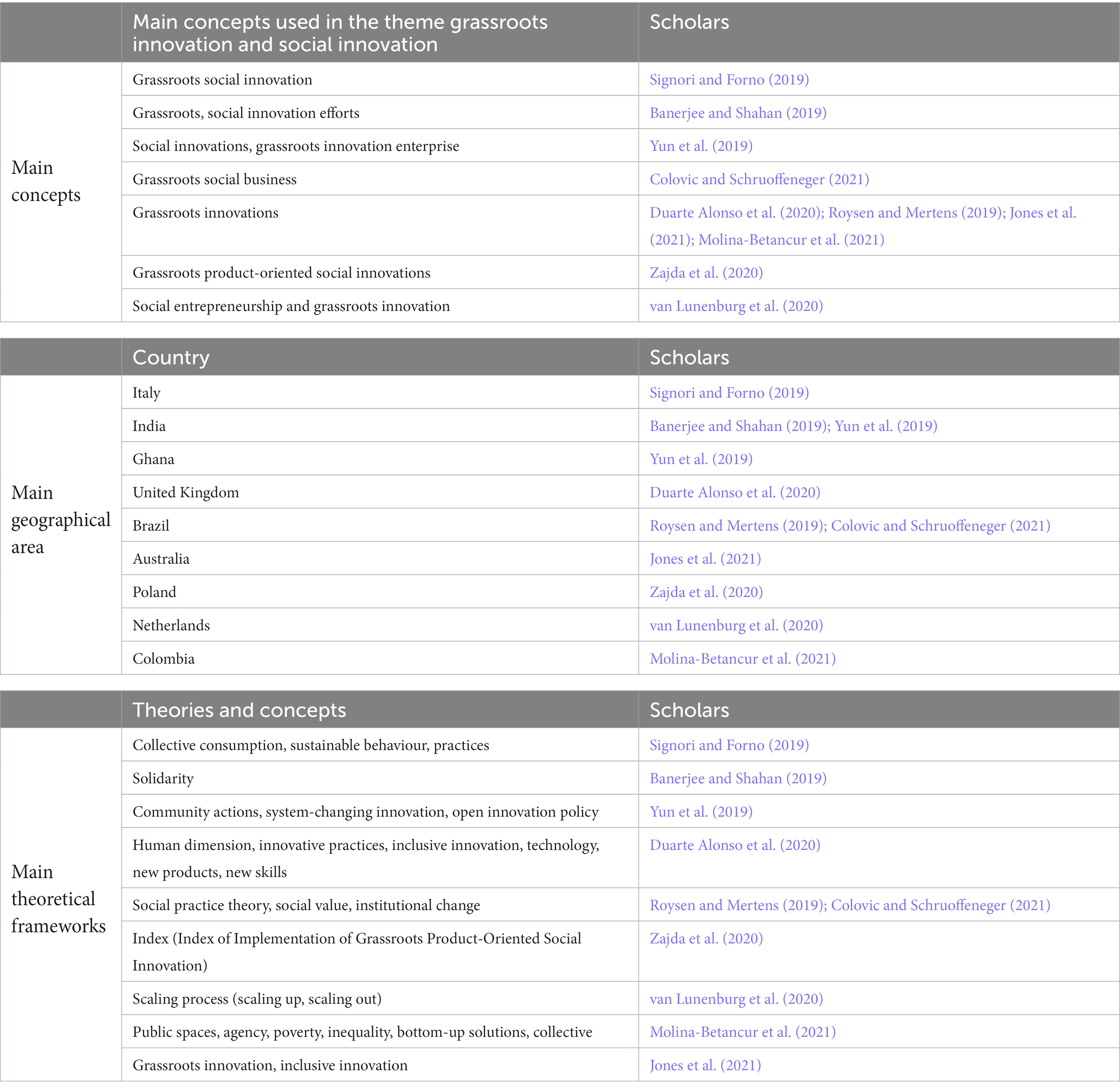This screenshot has height=1091, width=1120.
Task: Open Signori and Forno citation in the Italy row
Action: tap(729, 393)
